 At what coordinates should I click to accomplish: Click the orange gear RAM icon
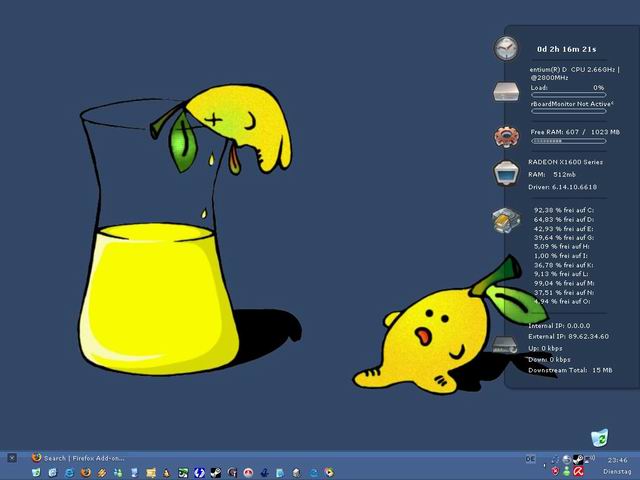click(506, 136)
